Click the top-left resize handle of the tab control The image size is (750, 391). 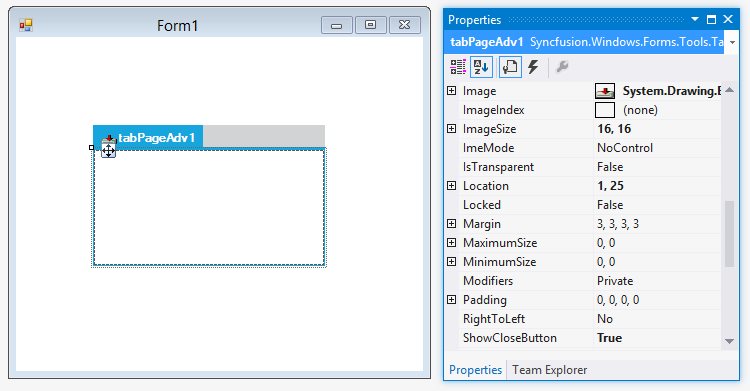coord(92,147)
